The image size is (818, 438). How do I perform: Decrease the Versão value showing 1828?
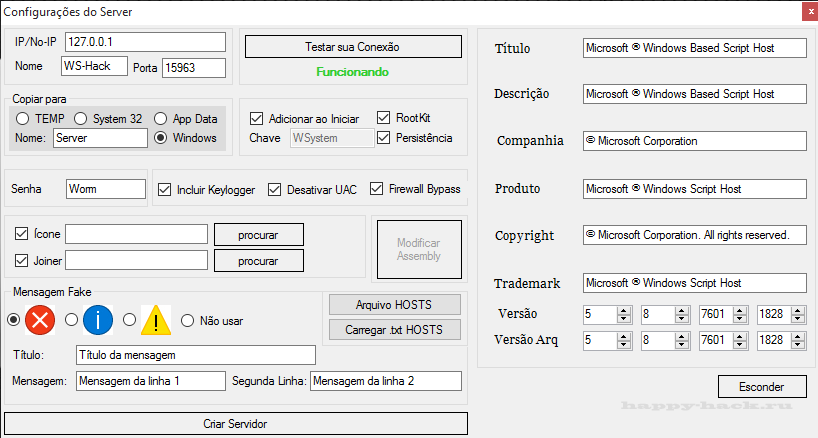(798, 318)
